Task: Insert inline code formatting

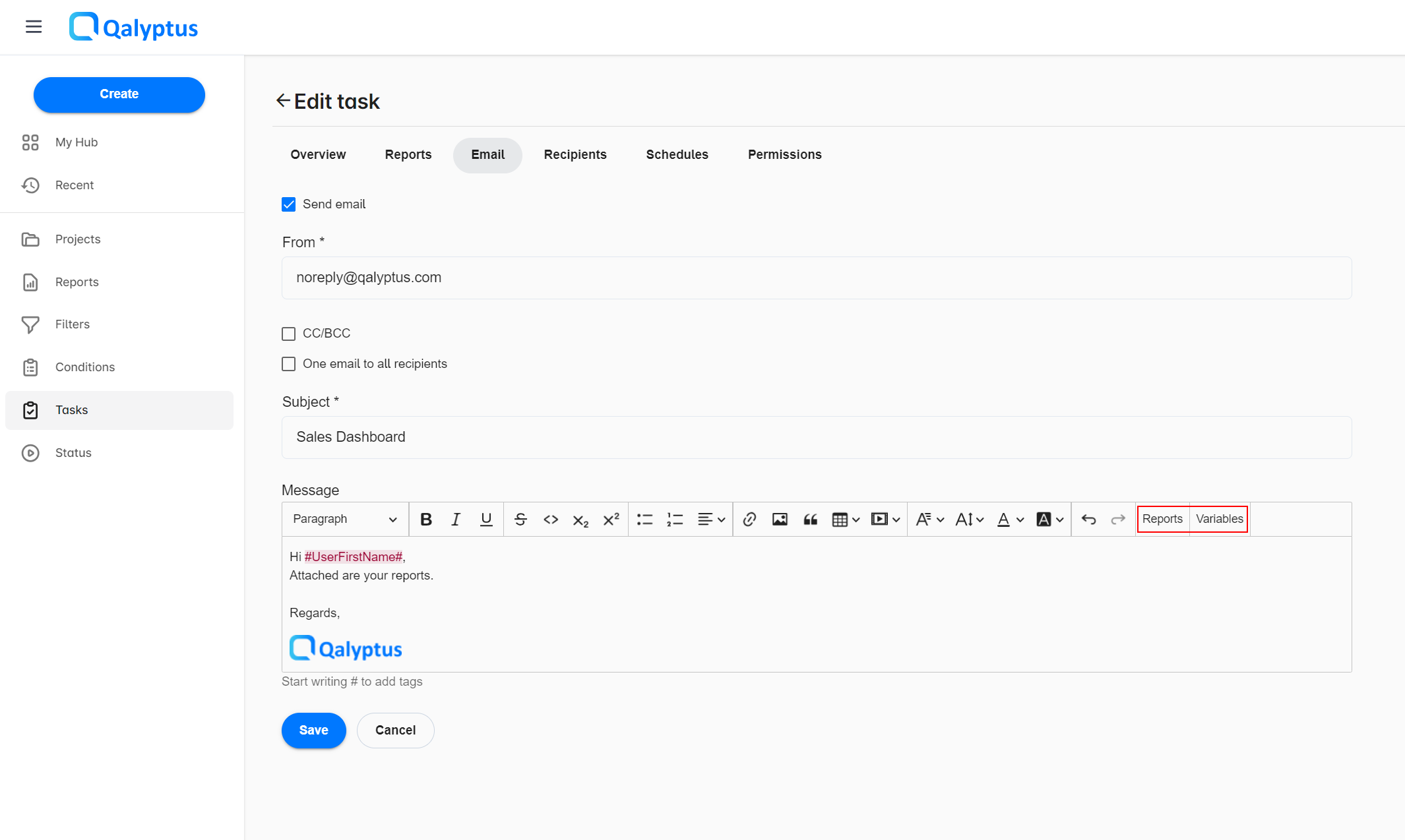Action: 551,520
